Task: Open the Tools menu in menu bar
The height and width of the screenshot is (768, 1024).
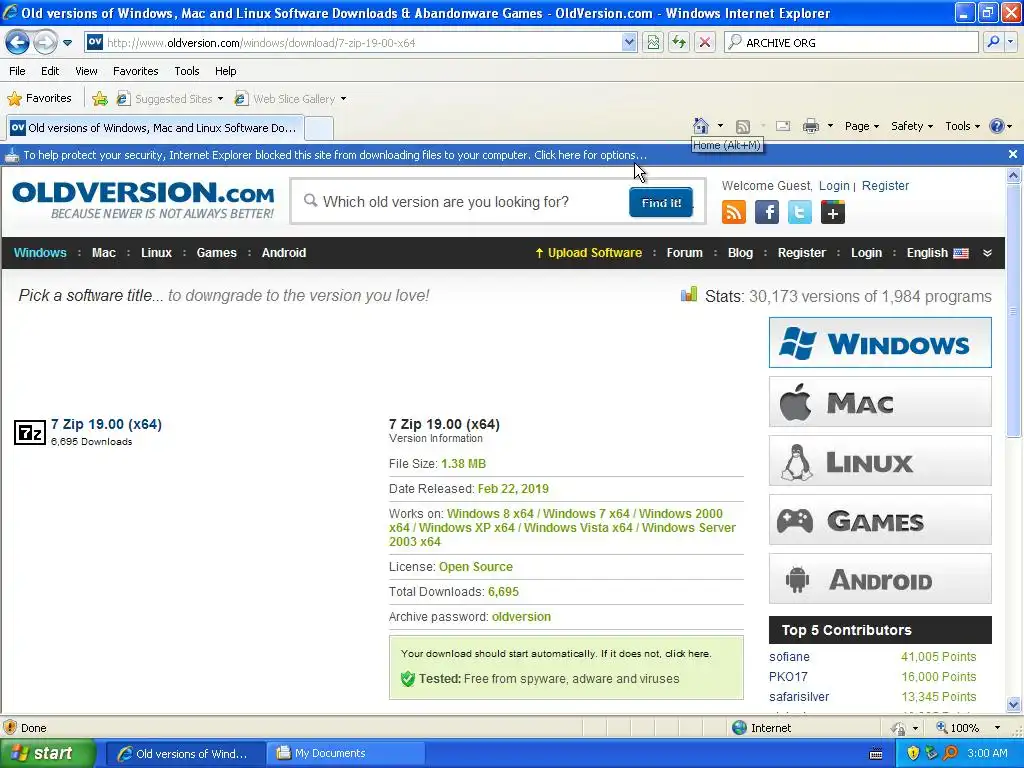Action: [x=187, y=71]
